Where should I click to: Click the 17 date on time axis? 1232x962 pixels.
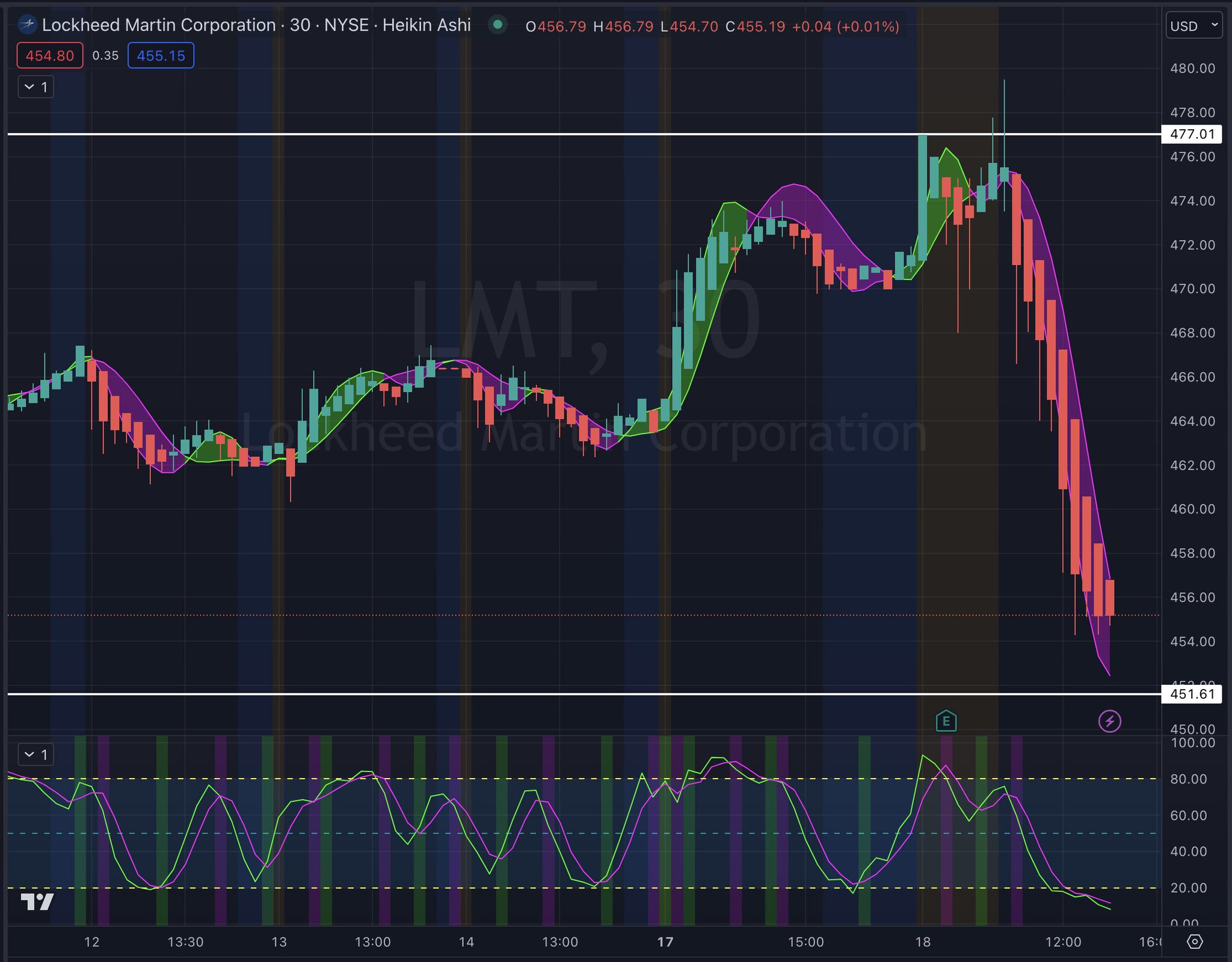click(x=665, y=942)
